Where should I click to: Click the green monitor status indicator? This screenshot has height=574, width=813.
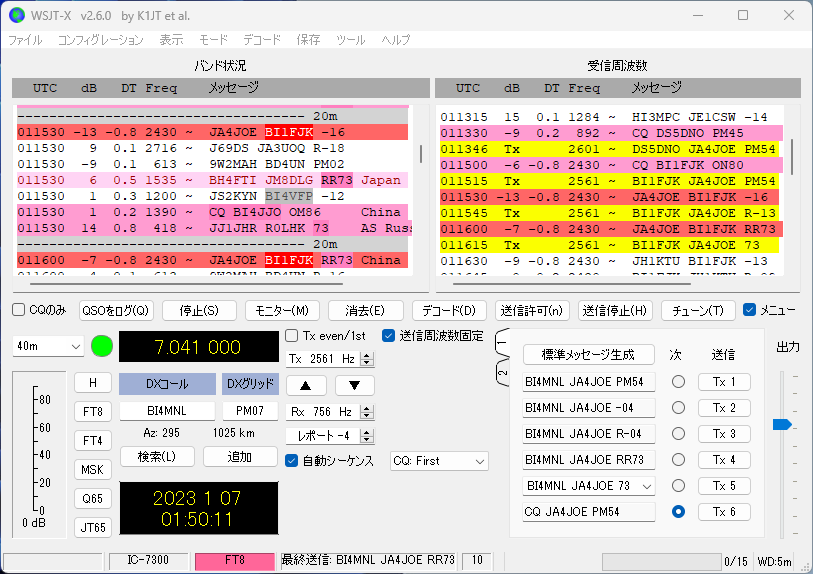click(x=102, y=346)
